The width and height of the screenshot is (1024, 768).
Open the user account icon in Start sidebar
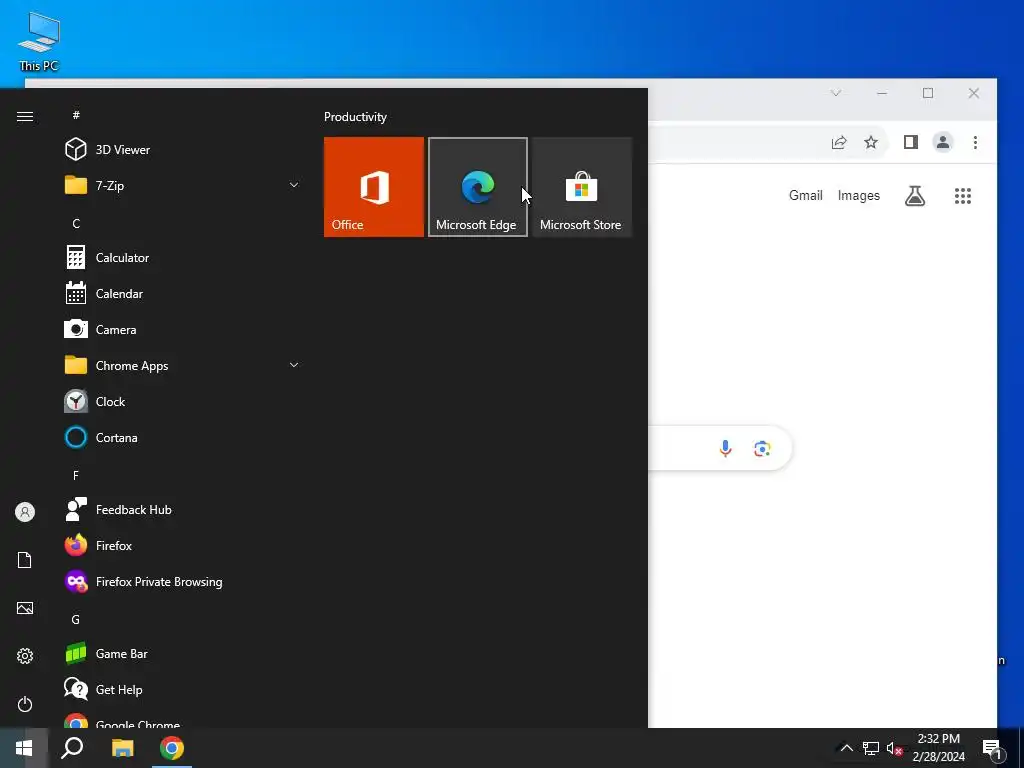(x=25, y=512)
